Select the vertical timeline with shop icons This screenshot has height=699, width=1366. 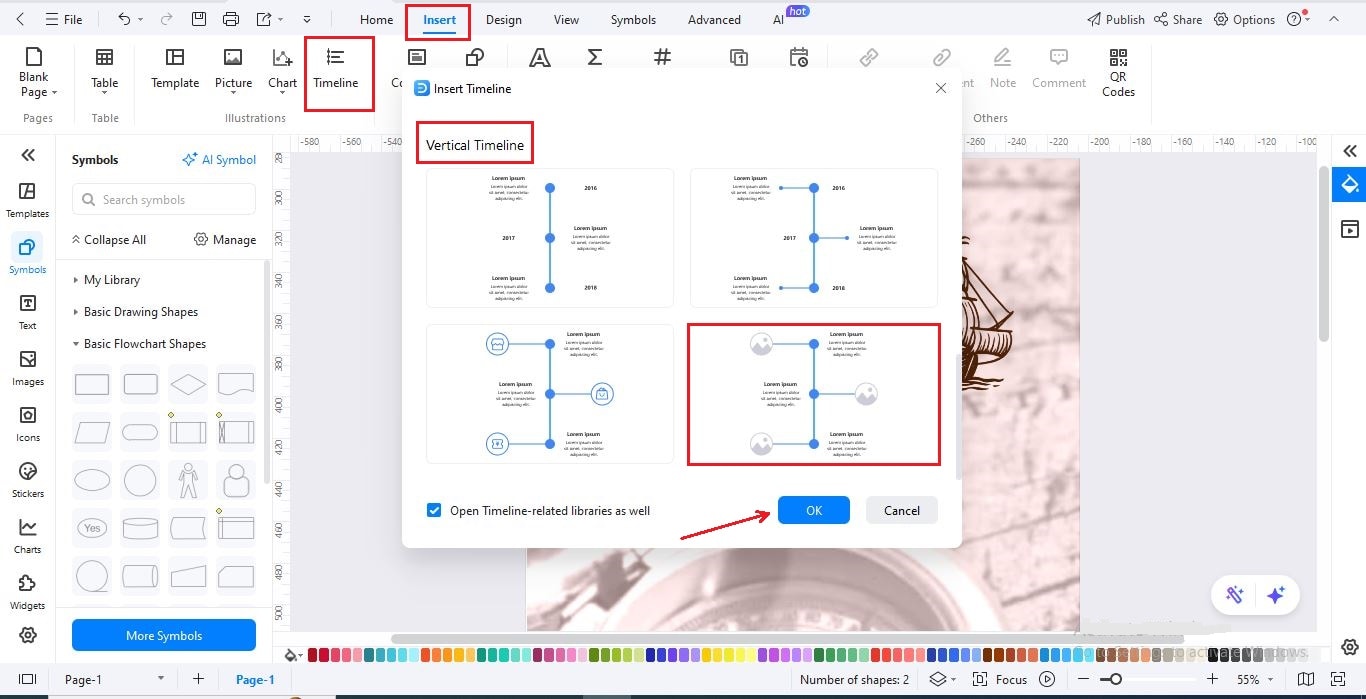[x=550, y=394]
